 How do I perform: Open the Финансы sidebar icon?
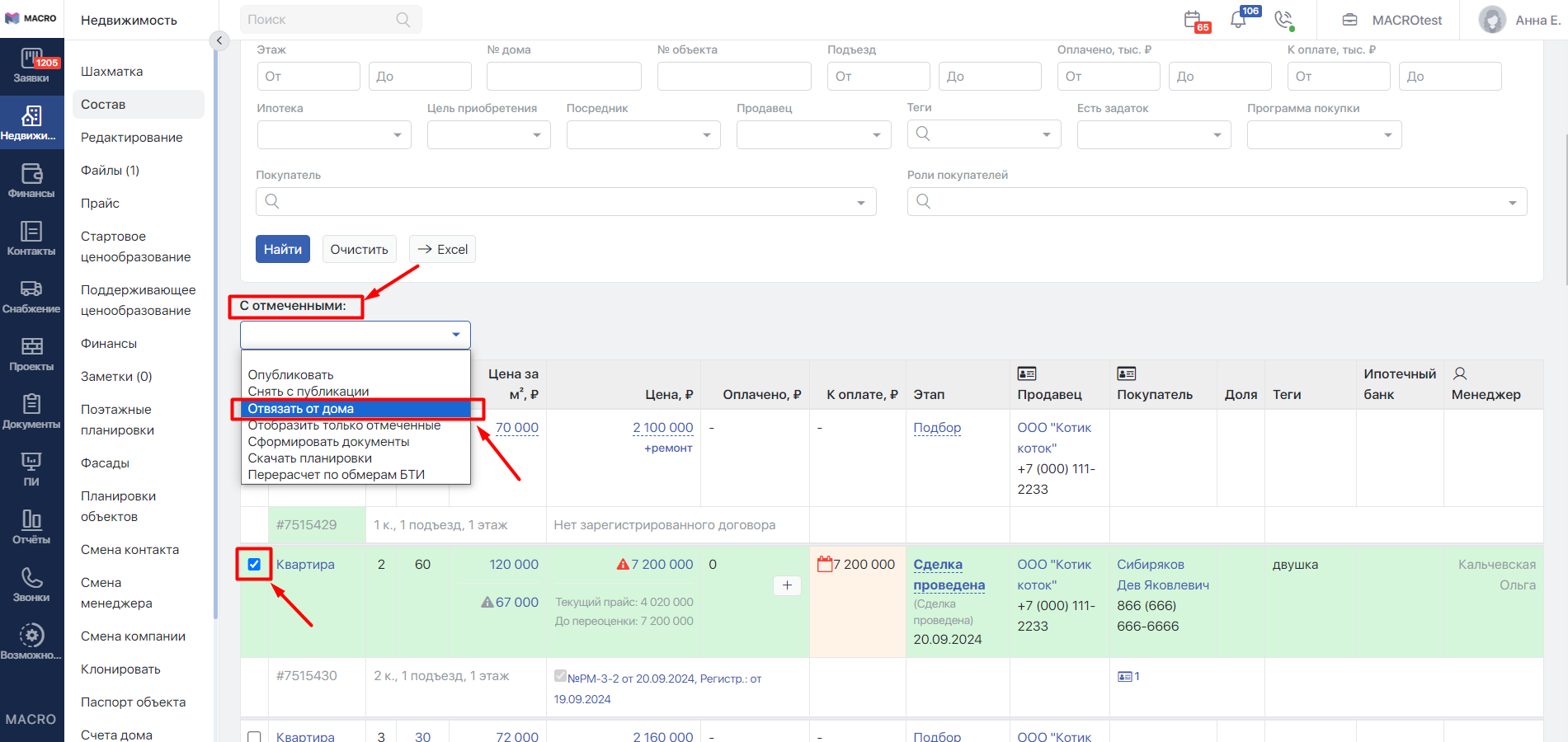pos(31,181)
